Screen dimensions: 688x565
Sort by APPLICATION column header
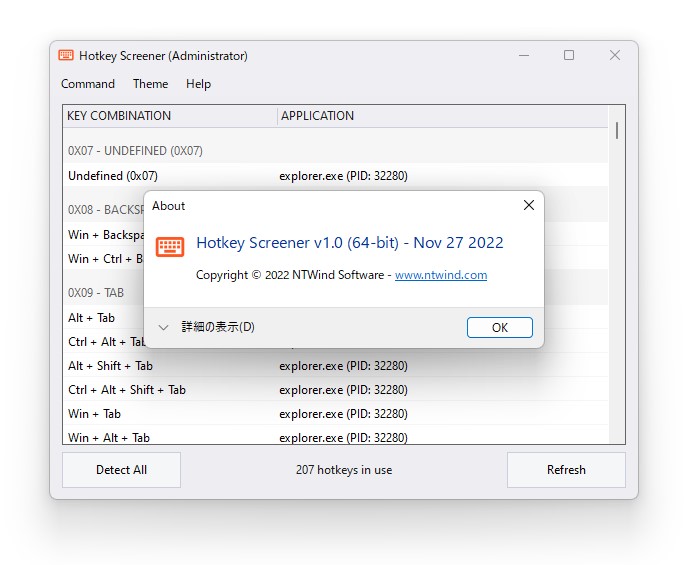coord(443,116)
